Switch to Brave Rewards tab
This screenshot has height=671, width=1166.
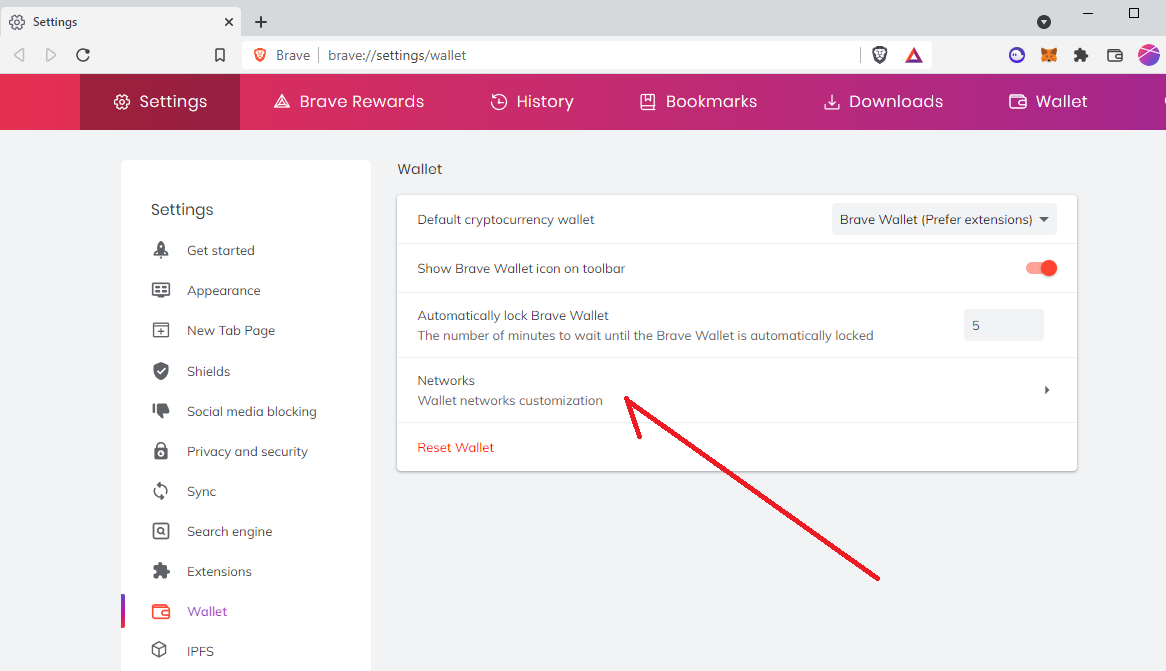[349, 102]
